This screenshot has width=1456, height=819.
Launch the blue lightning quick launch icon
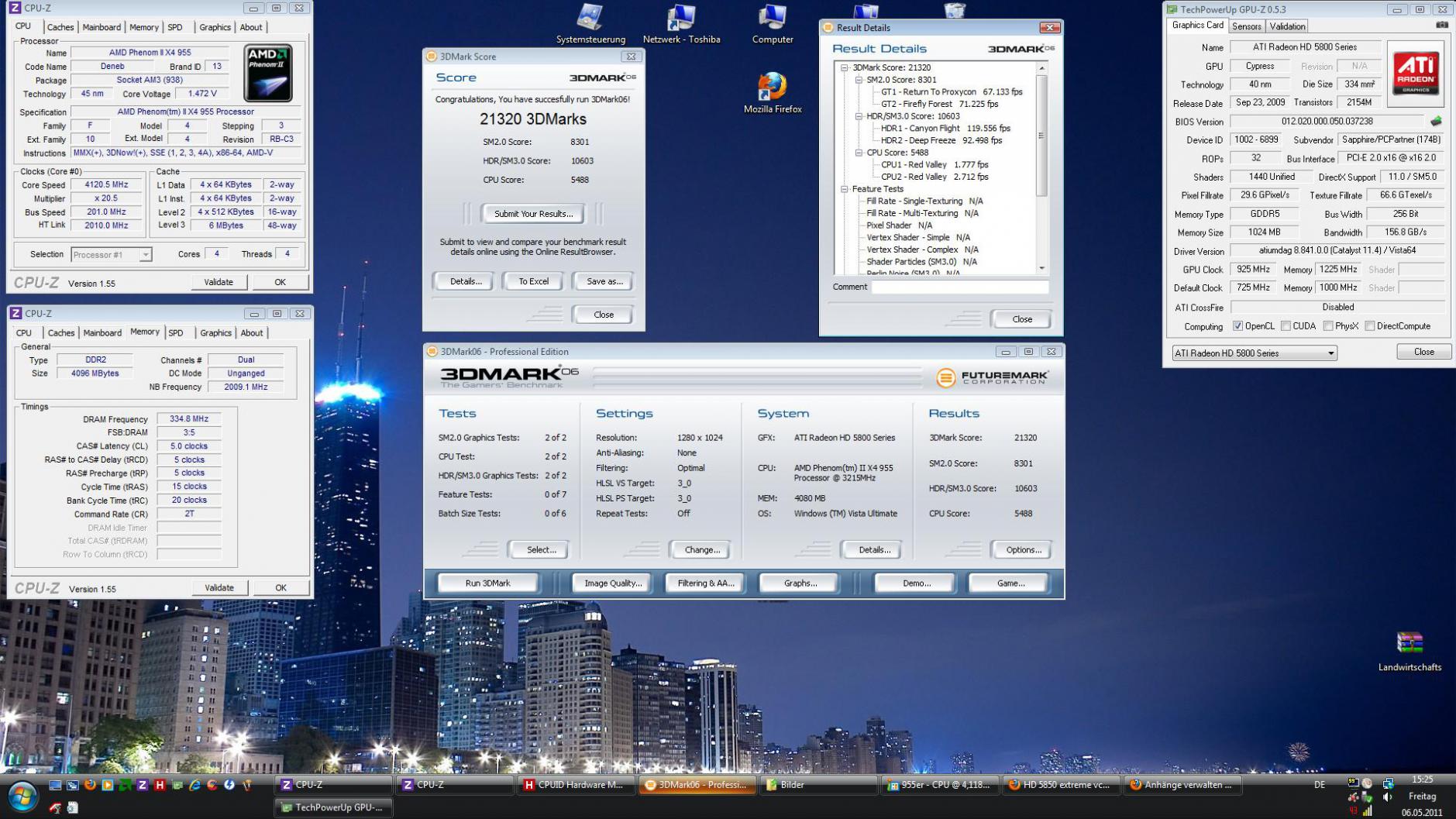click(x=229, y=785)
